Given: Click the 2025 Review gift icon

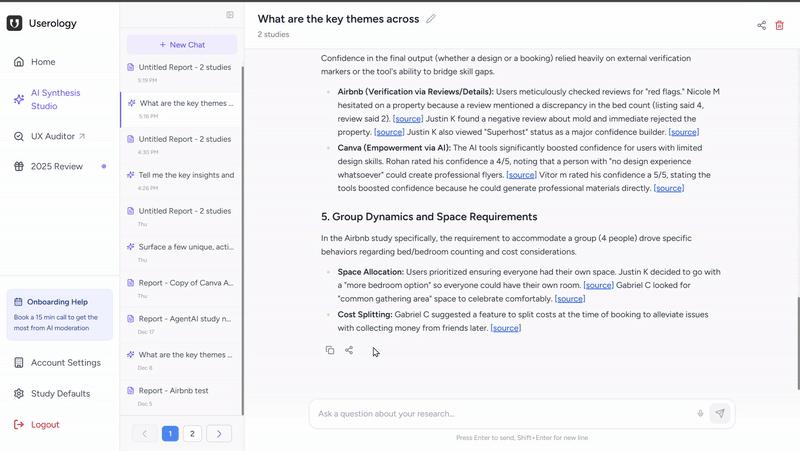Looking at the screenshot, I should tap(19, 166).
